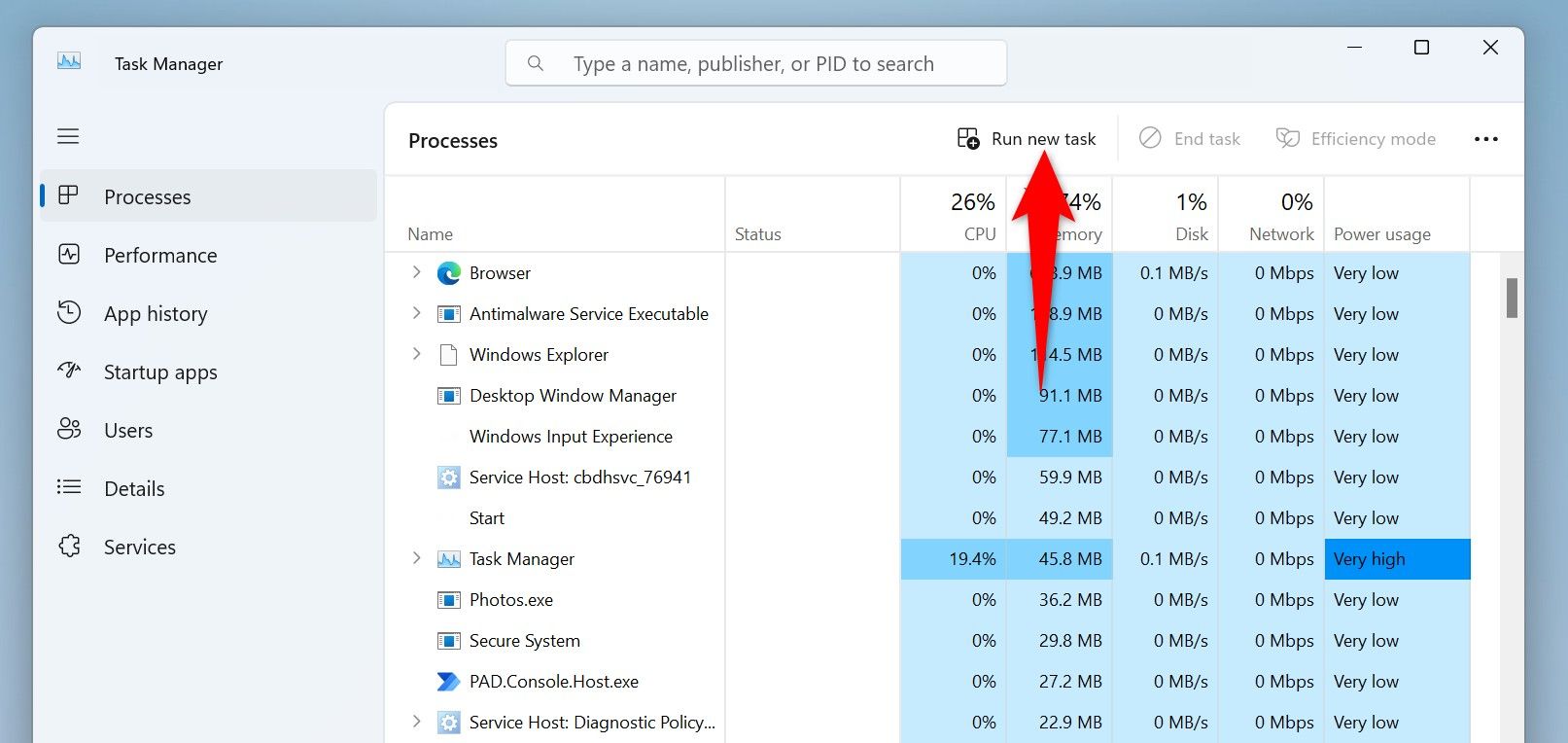Click the End task button
1568x743 pixels.
(x=1190, y=139)
